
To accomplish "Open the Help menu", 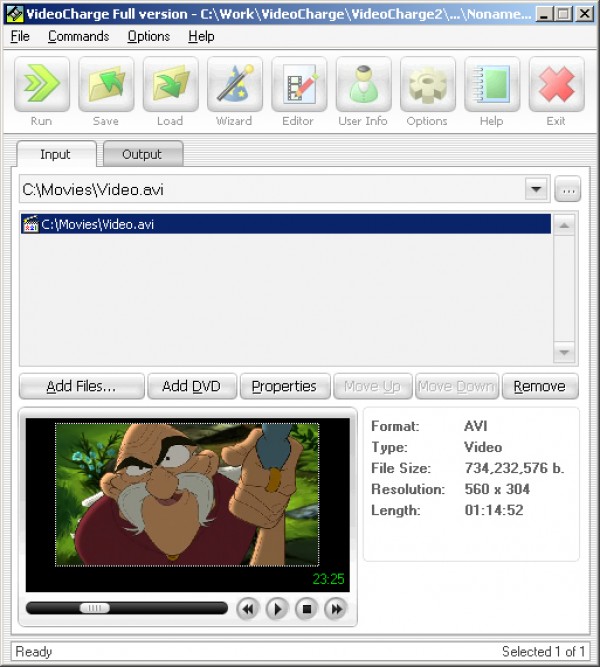I will (x=201, y=36).
